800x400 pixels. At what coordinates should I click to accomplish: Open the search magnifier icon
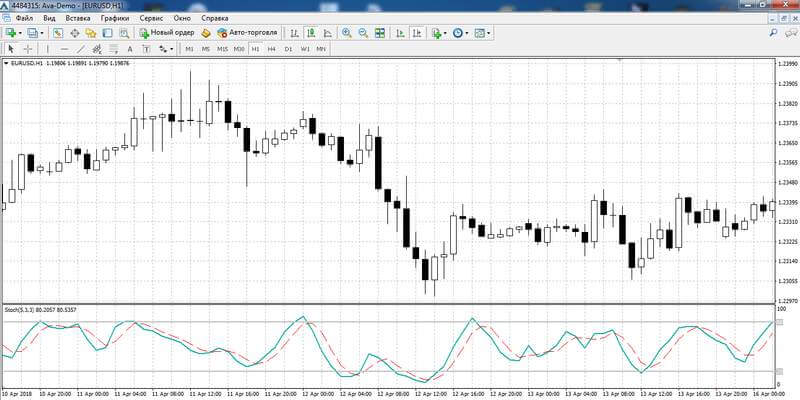click(x=774, y=33)
